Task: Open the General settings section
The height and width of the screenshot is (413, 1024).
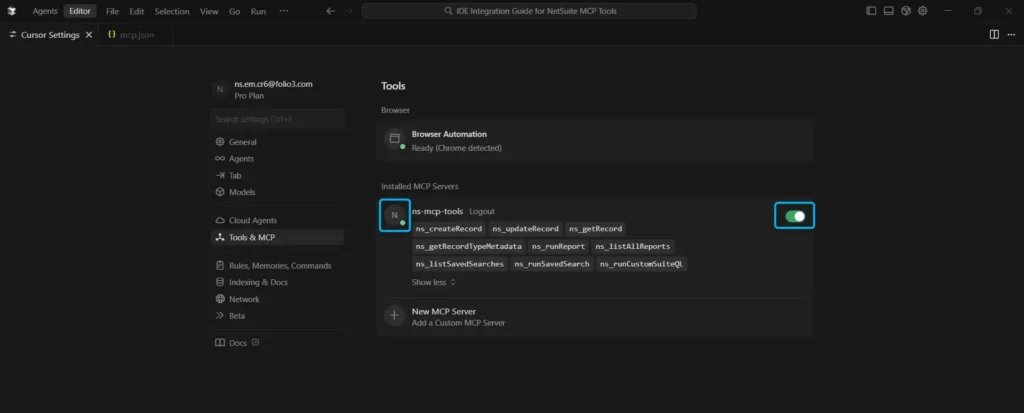Action: [x=242, y=142]
